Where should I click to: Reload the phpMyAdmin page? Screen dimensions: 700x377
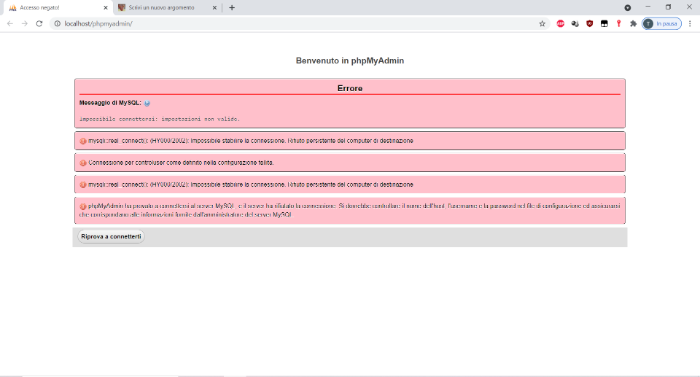[39, 24]
